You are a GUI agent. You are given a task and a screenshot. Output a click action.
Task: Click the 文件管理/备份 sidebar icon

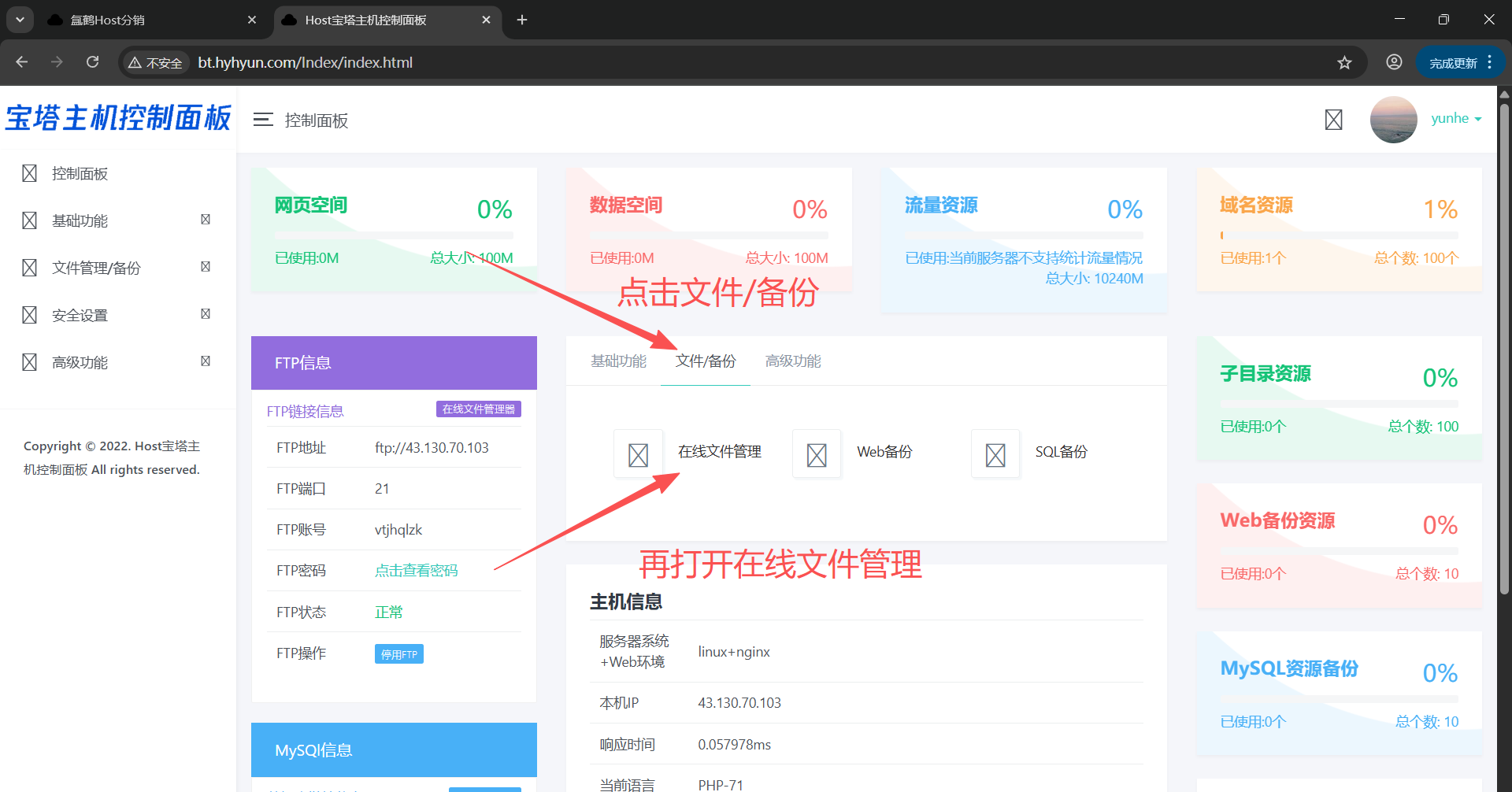pos(29,268)
